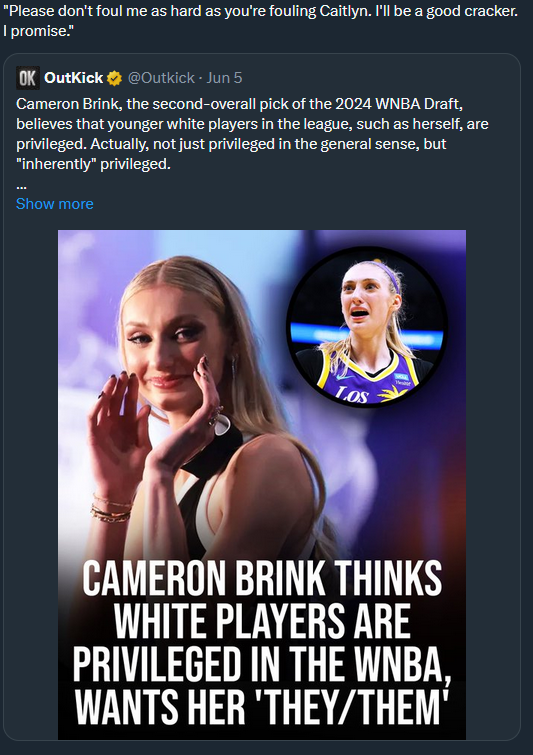
Task: Click the OutKick OK avatar logo
Action: click(x=27, y=78)
